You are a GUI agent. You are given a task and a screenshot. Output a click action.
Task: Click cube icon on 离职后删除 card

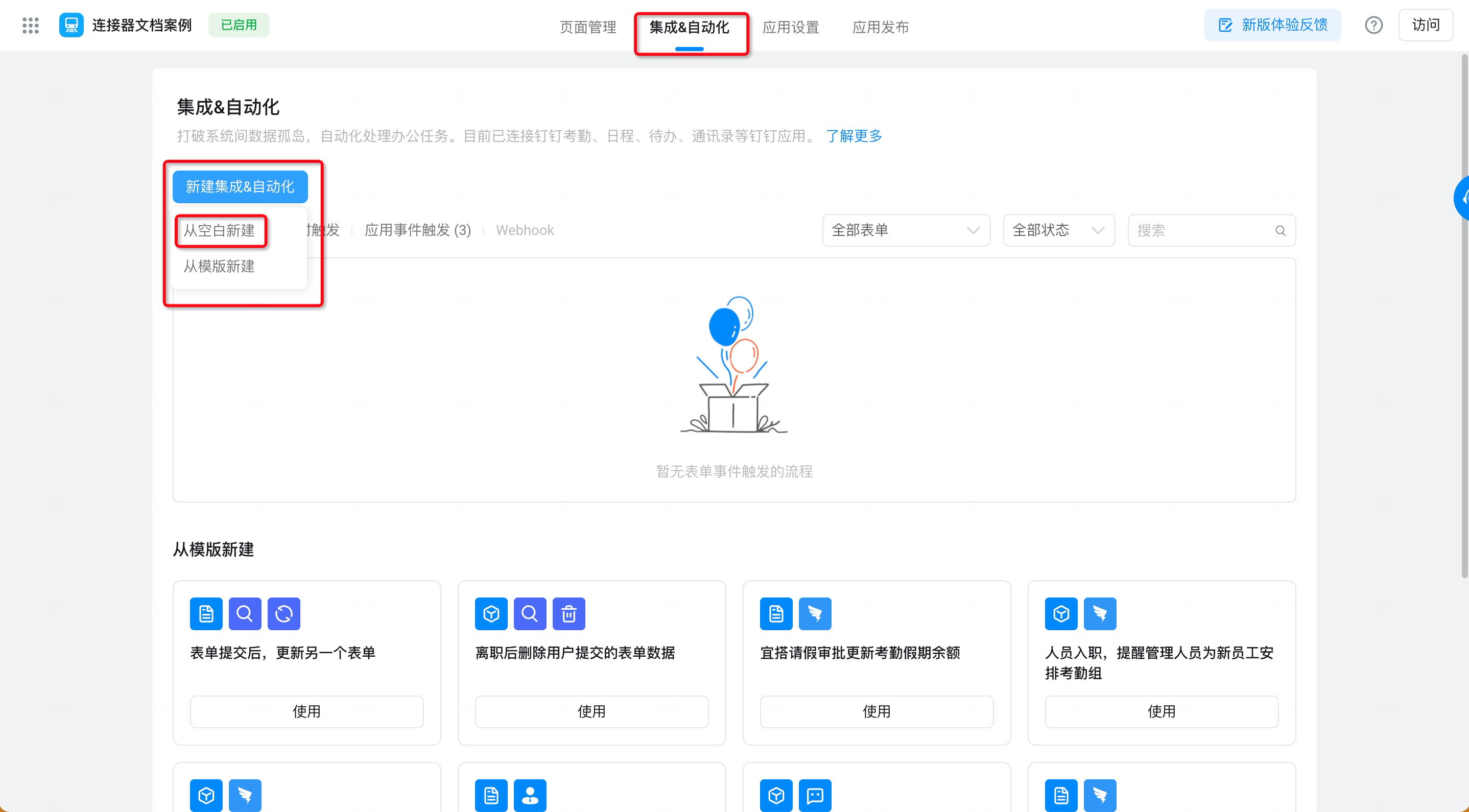pyautogui.click(x=491, y=613)
